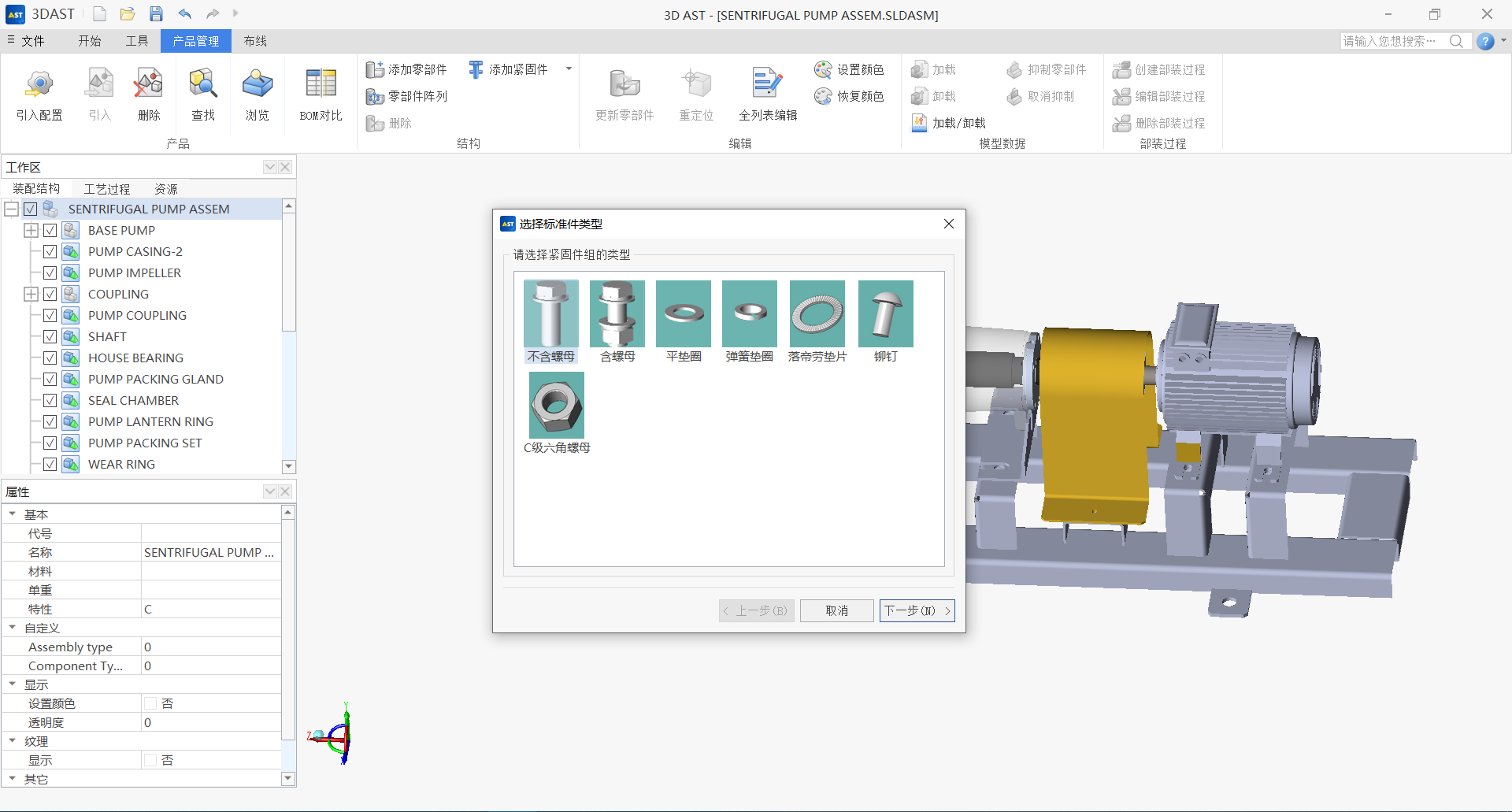Switch to the 布线 ribbon tab

tap(254, 41)
